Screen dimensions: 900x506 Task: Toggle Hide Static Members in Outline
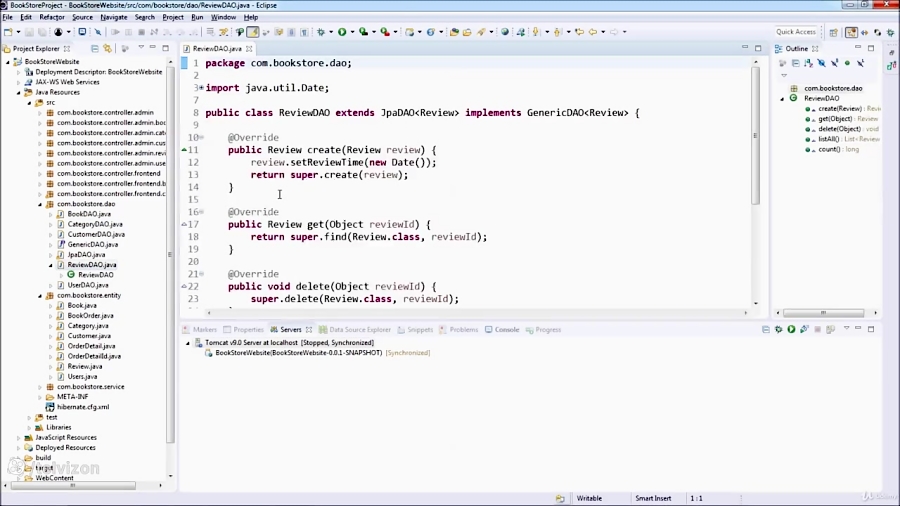tap(835, 63)
